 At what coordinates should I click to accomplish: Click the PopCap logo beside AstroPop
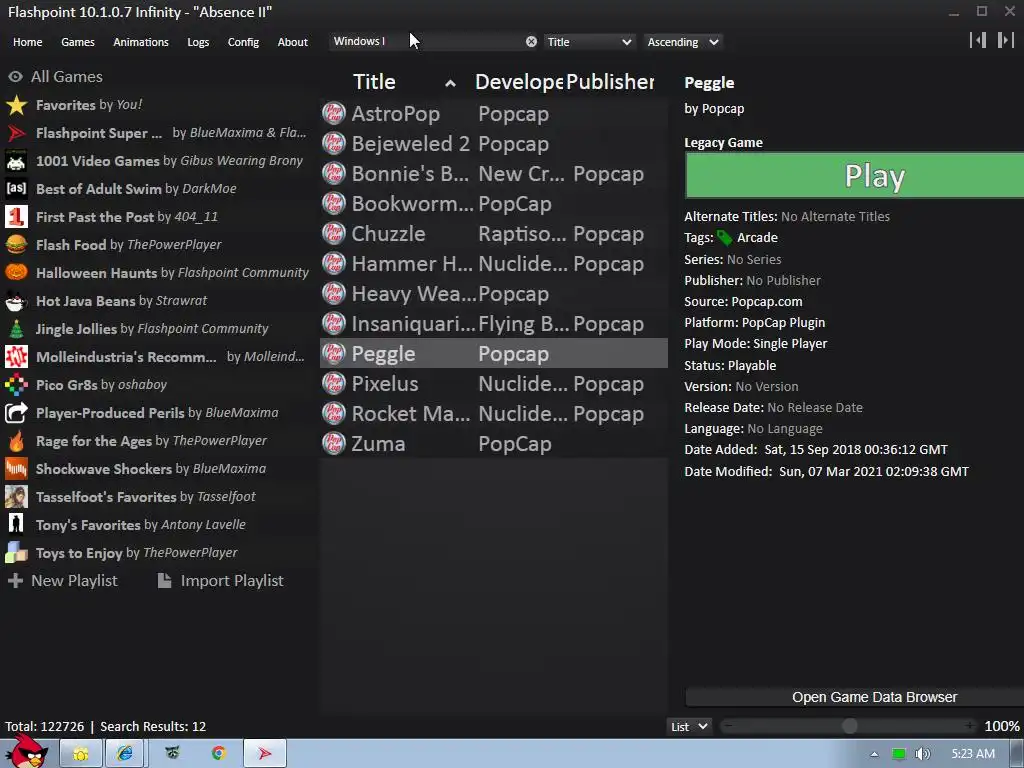pyautogui.click(x=334, y=114)
